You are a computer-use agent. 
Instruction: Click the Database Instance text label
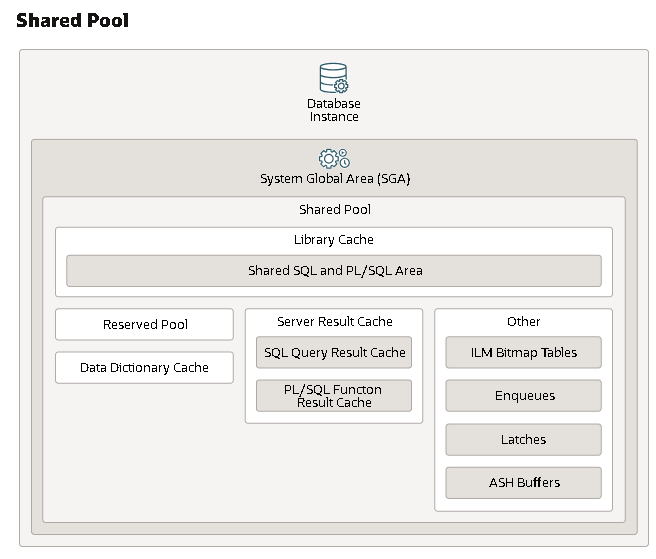pos(333,110)
